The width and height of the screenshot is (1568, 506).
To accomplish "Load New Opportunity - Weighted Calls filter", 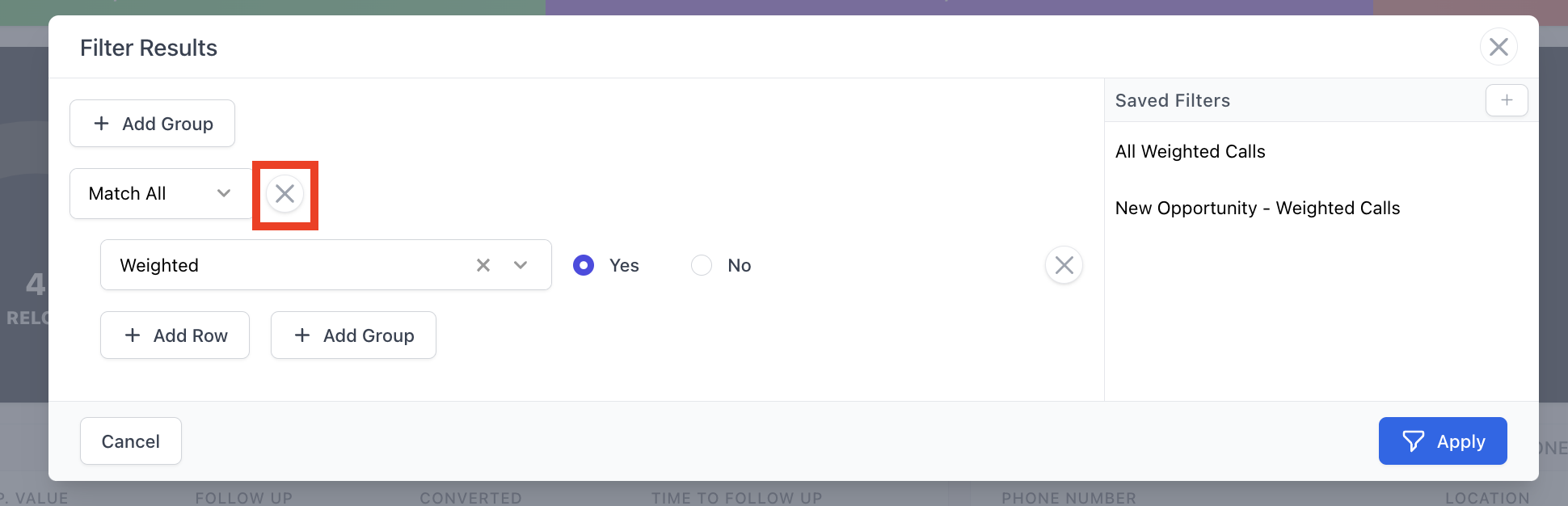I will (1257, 208).
